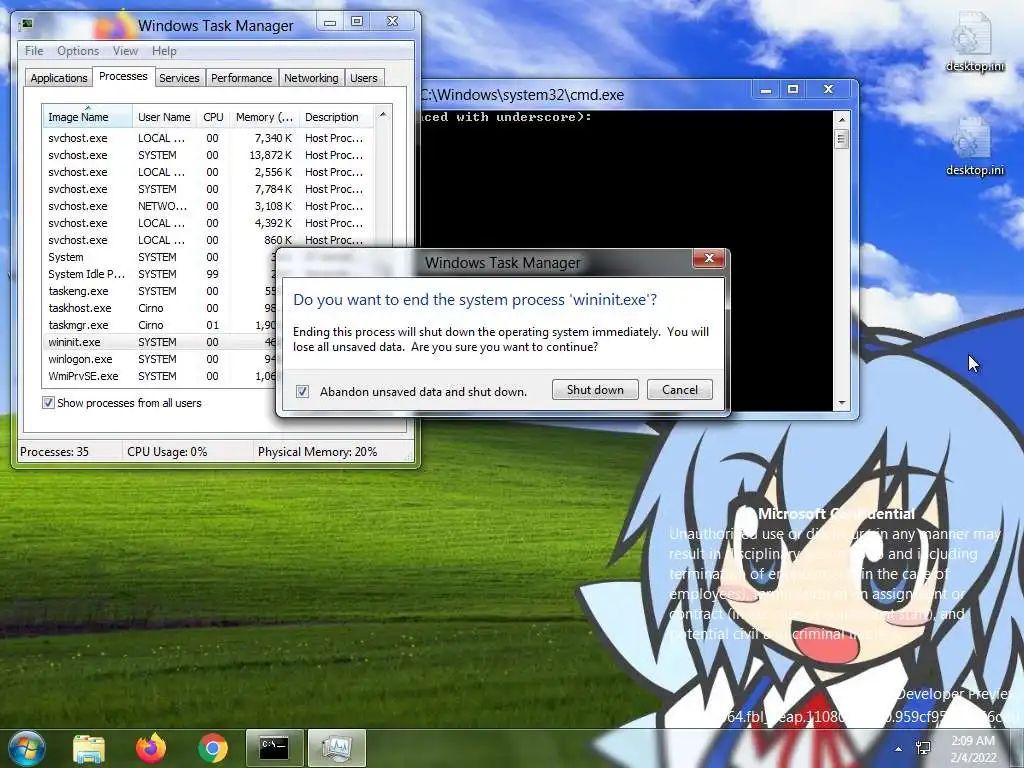Select svchost.exe row using 7,340 K
Viewport: 1024px width, 768px height.
(208, 138)
